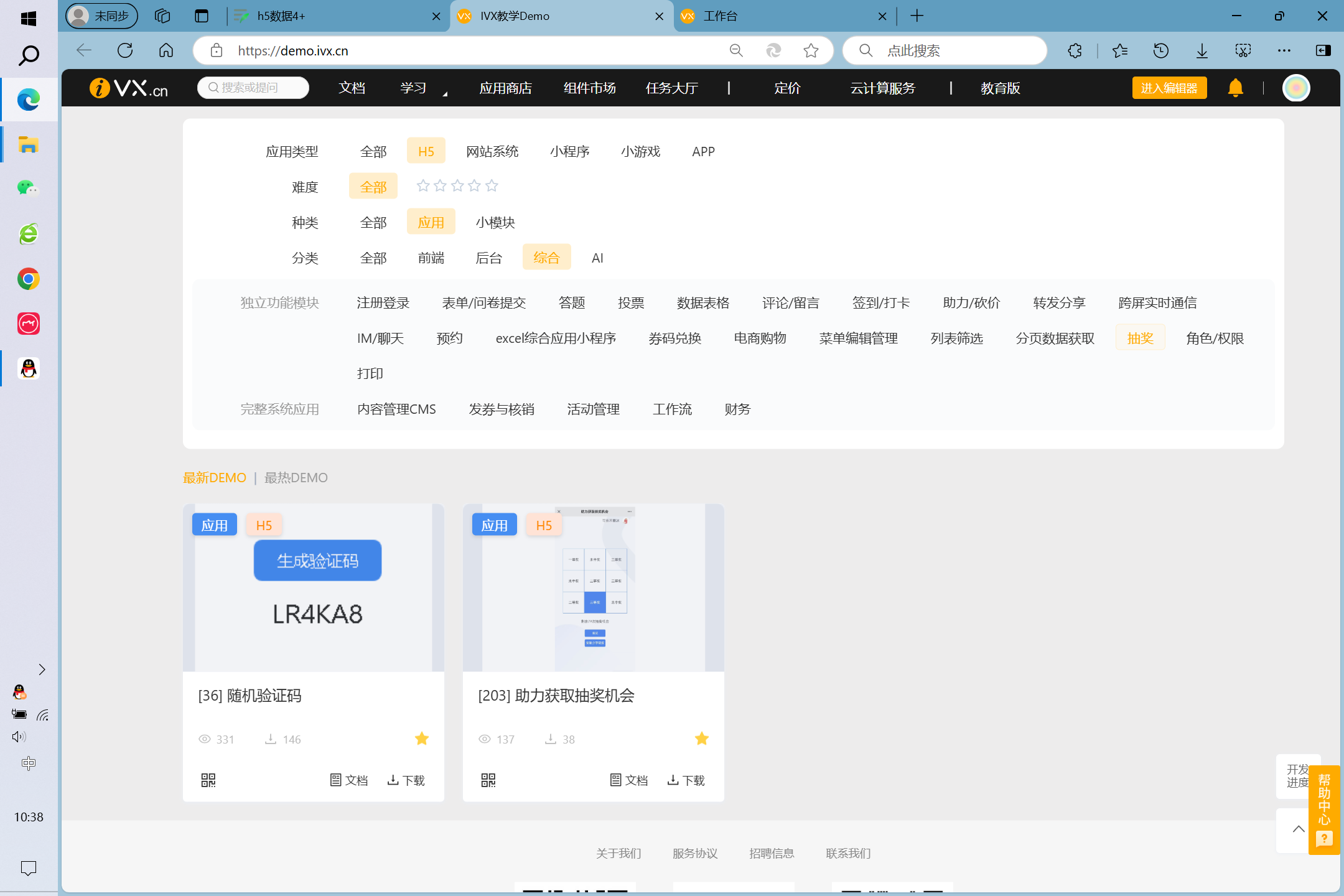1344x896 pixels.
Task: Set difficulty to the first star
Action: (x=423, y=185)
